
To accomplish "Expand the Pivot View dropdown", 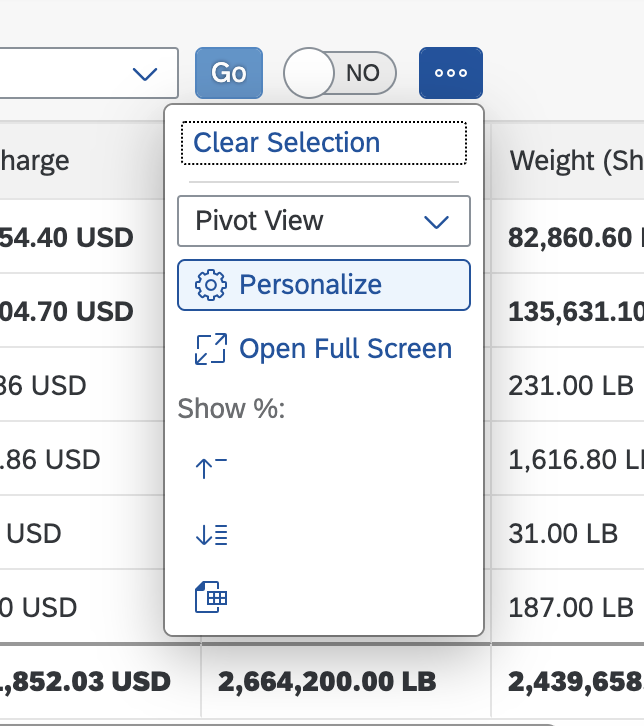I will 324,221.
